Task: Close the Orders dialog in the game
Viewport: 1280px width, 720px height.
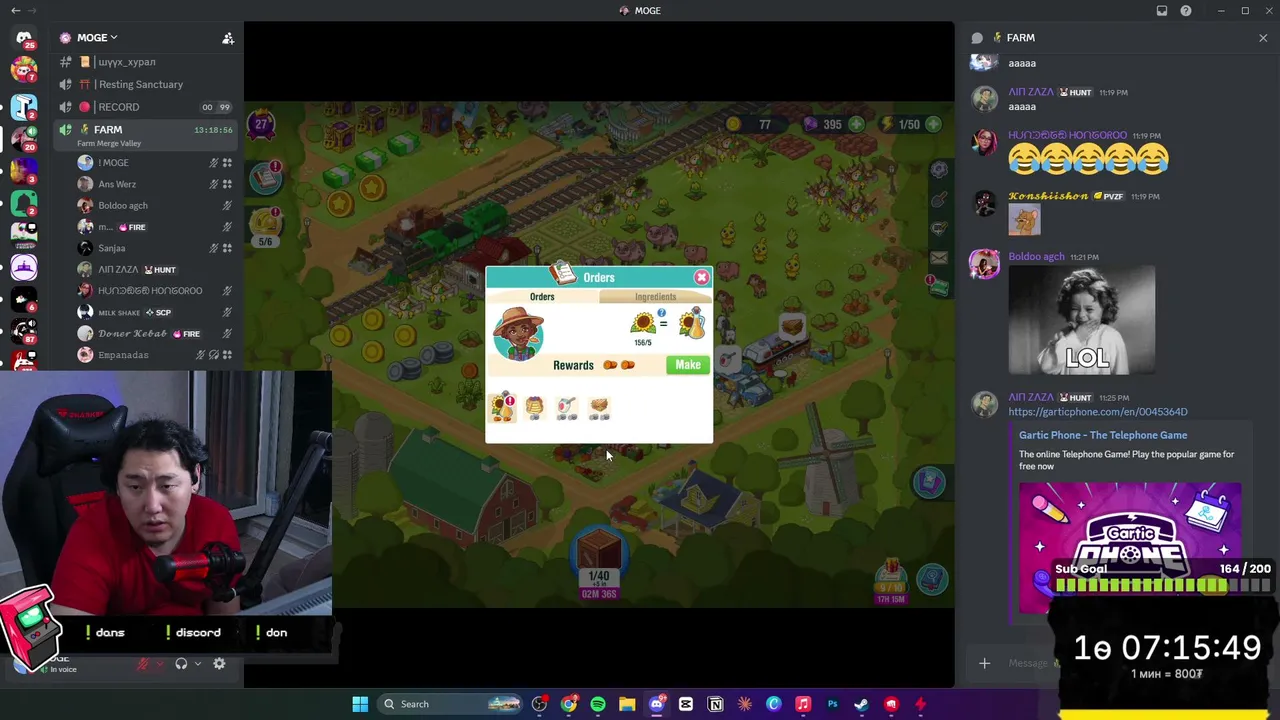Action: (701, 277)
